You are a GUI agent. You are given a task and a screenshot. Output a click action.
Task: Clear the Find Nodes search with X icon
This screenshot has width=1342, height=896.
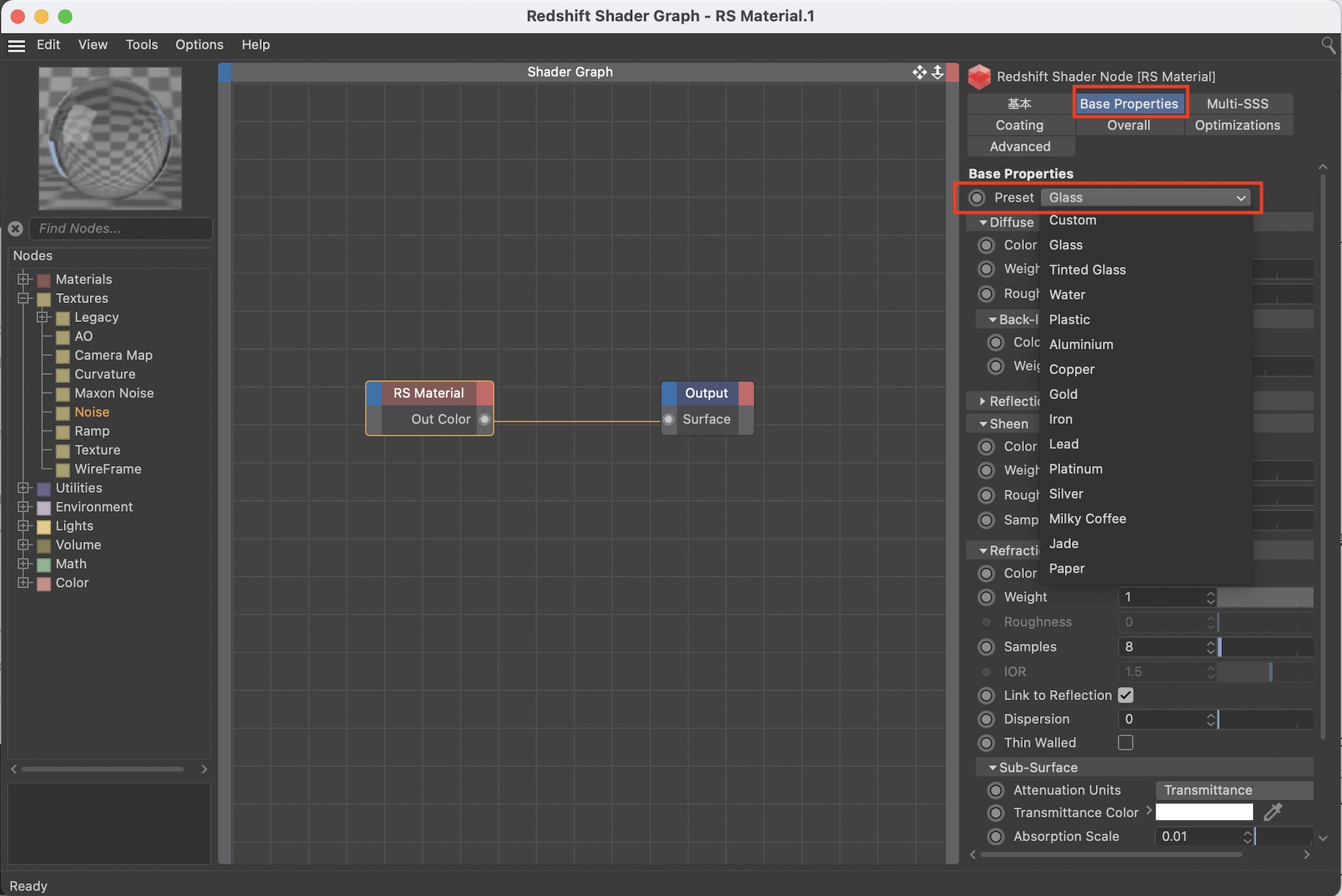16,229
